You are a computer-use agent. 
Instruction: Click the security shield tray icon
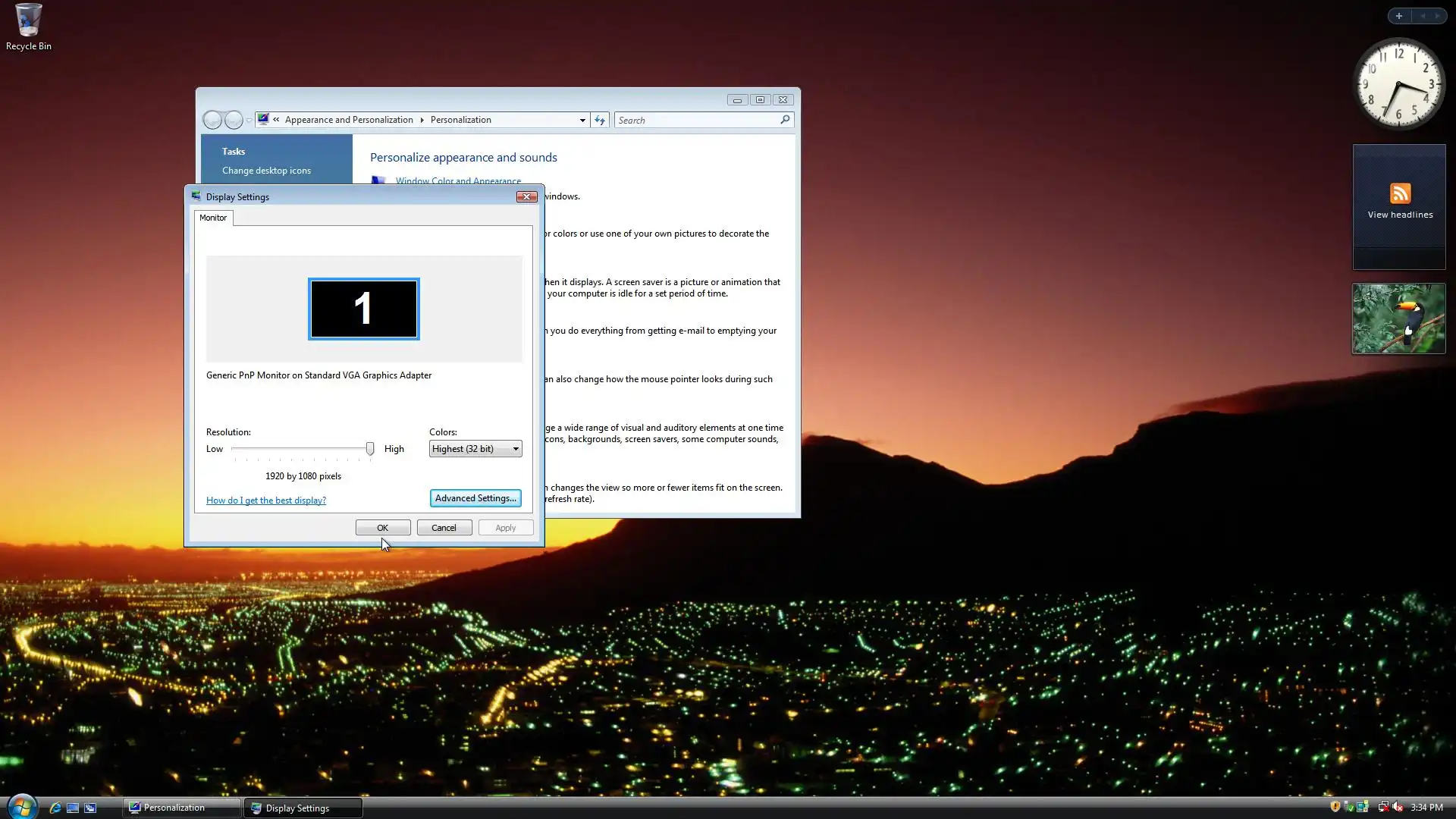pos(1335,807)
